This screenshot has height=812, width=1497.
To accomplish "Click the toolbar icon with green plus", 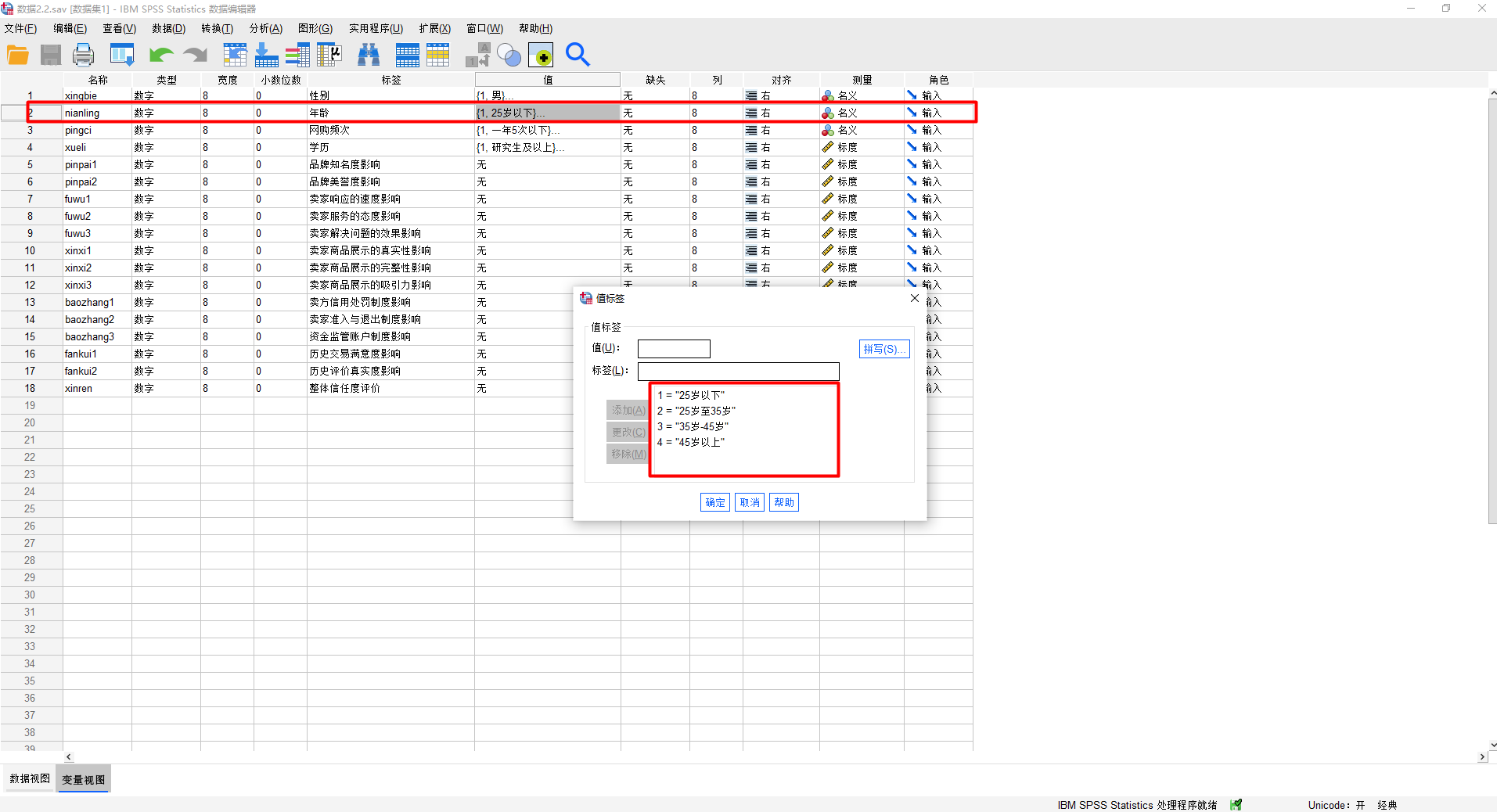I will click(541, 55).
